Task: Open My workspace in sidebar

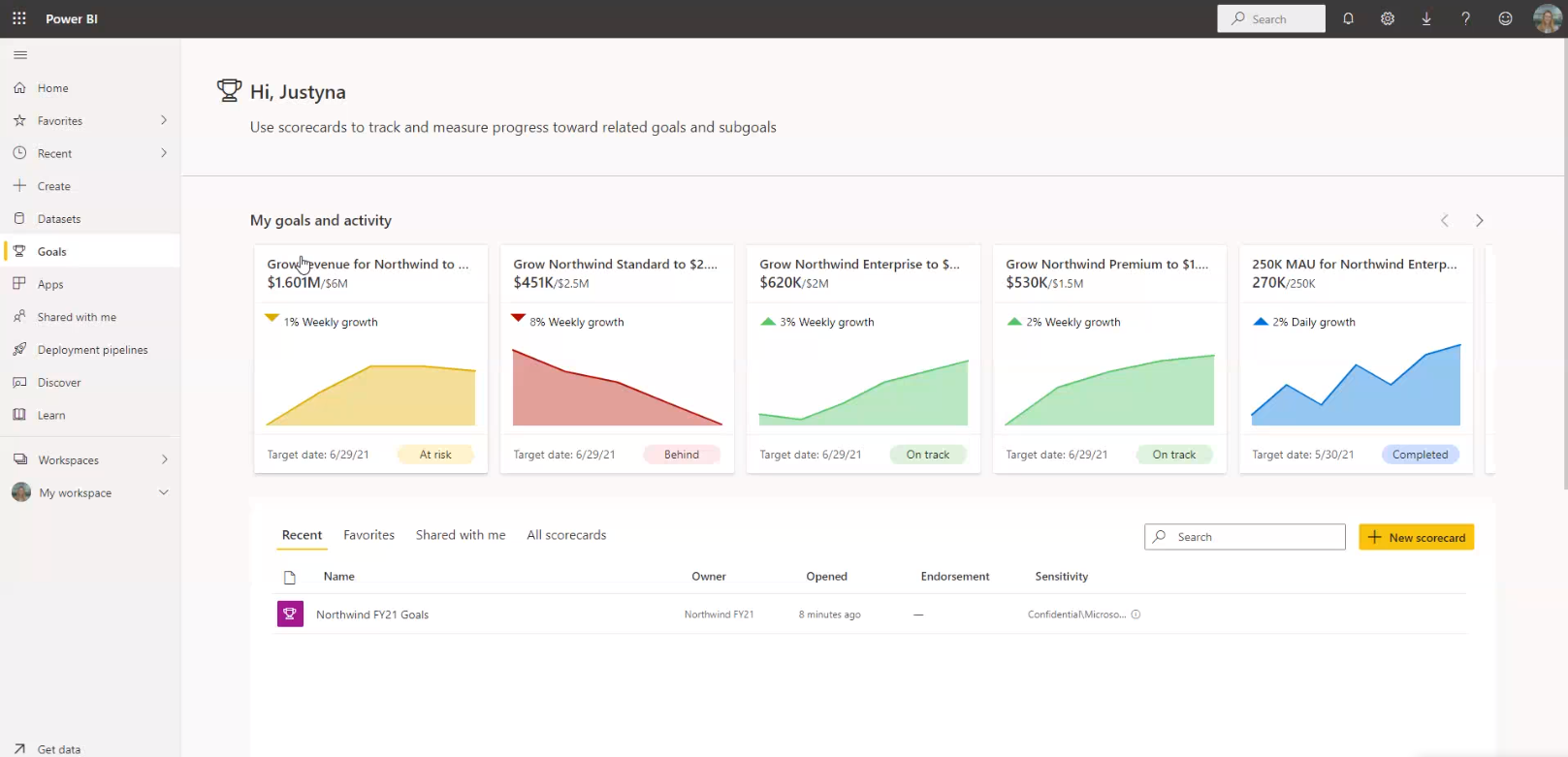Action: coord(90,492)
